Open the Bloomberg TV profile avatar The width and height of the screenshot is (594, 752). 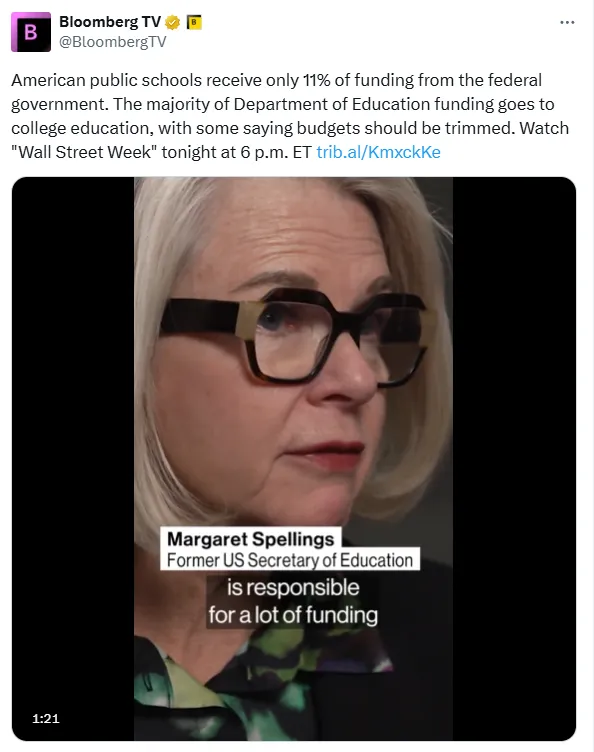(31, 32)
